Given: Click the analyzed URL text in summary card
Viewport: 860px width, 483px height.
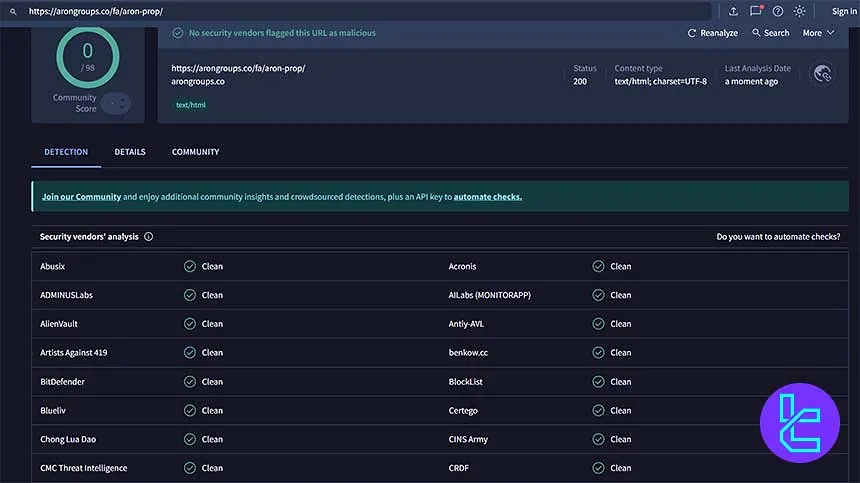Looking at the screenshot, I should coord(238,69).
